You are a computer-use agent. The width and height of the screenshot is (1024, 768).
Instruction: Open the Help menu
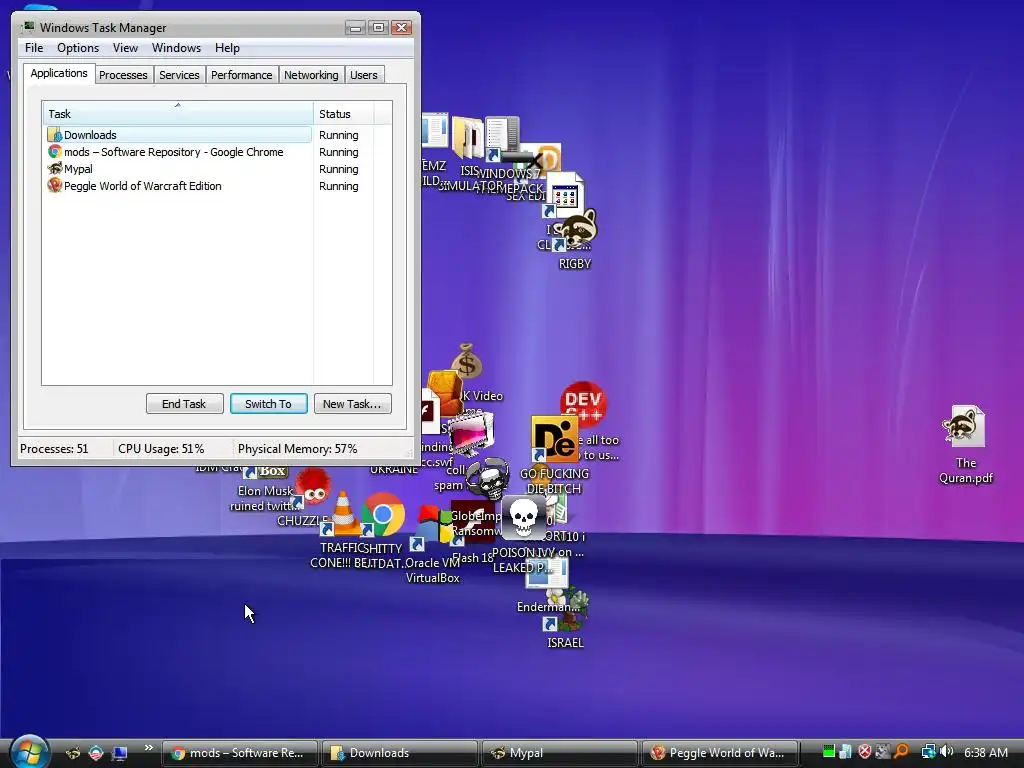tap(227, 48)
